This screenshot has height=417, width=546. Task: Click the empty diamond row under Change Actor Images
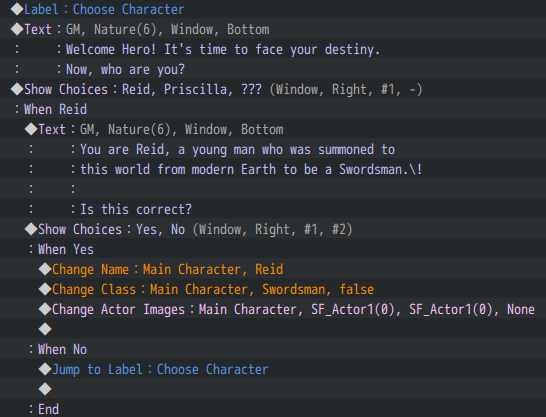pos(273,329)
